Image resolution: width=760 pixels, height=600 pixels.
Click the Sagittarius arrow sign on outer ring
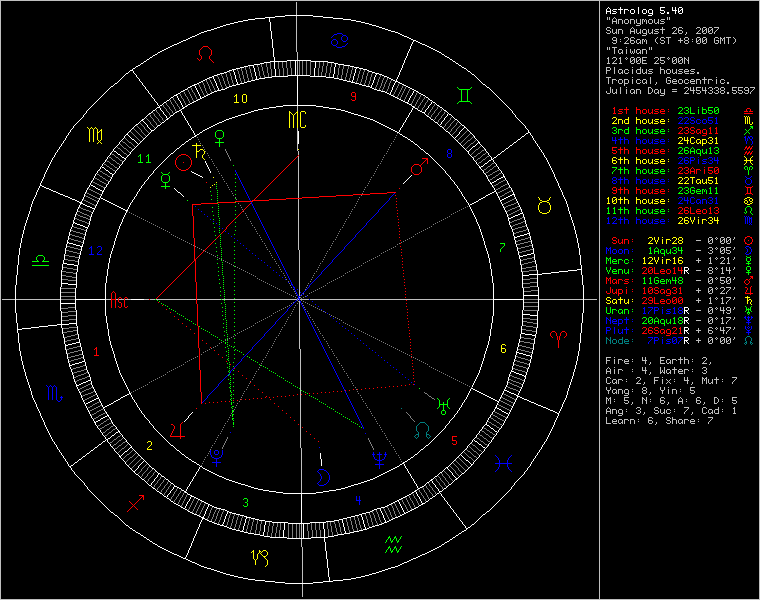pyautogui.click(x=134, y=503)
